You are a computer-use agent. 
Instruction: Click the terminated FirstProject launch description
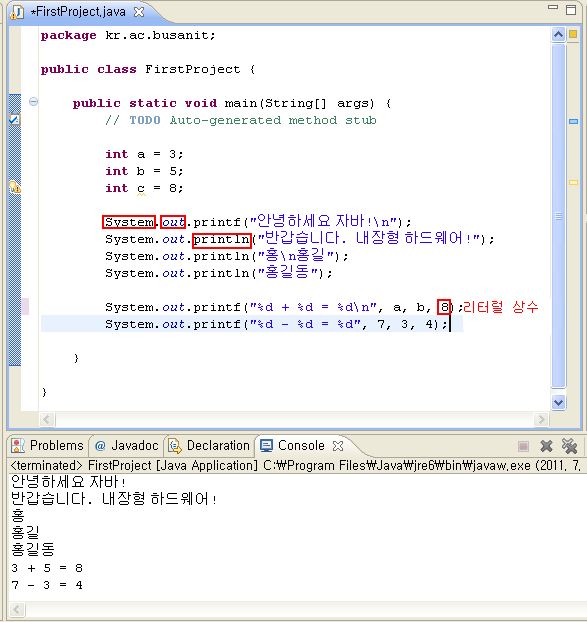295,465
